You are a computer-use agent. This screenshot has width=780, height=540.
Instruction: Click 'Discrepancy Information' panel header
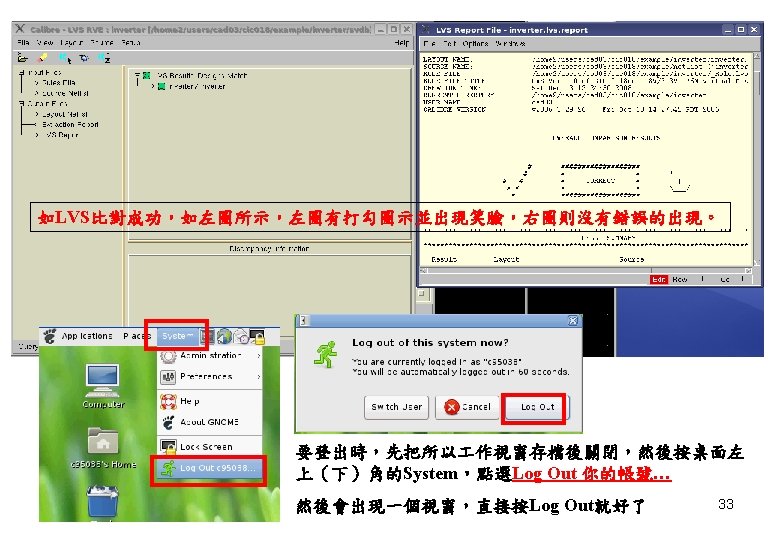pyautogui.click(x=269, y=248)
